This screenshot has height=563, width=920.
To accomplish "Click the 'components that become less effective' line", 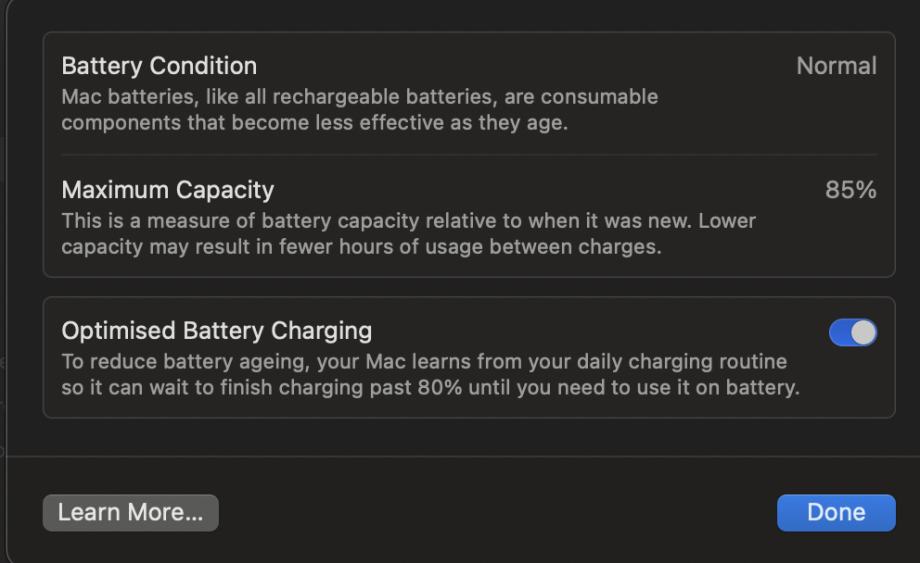I will (314, 123).
